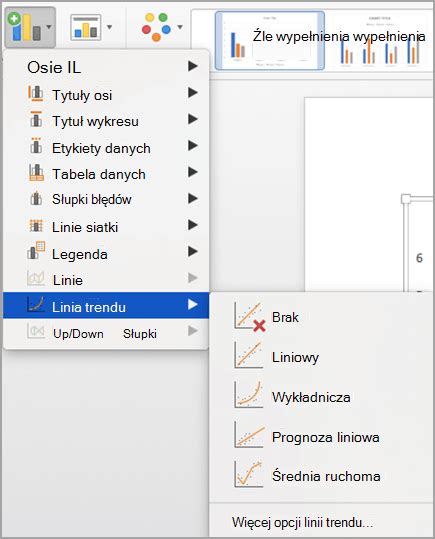Image resolution: width=435 pixels, height=539 pixels.
Task: Open Etykiety danych menu entry
Action: [106, 148]
